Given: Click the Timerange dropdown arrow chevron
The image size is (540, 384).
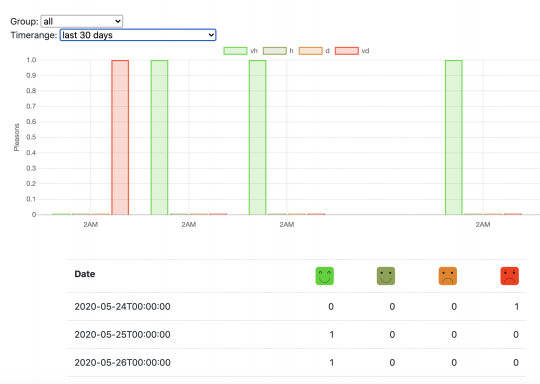Looking at the screenshot, I should [211, 35].
